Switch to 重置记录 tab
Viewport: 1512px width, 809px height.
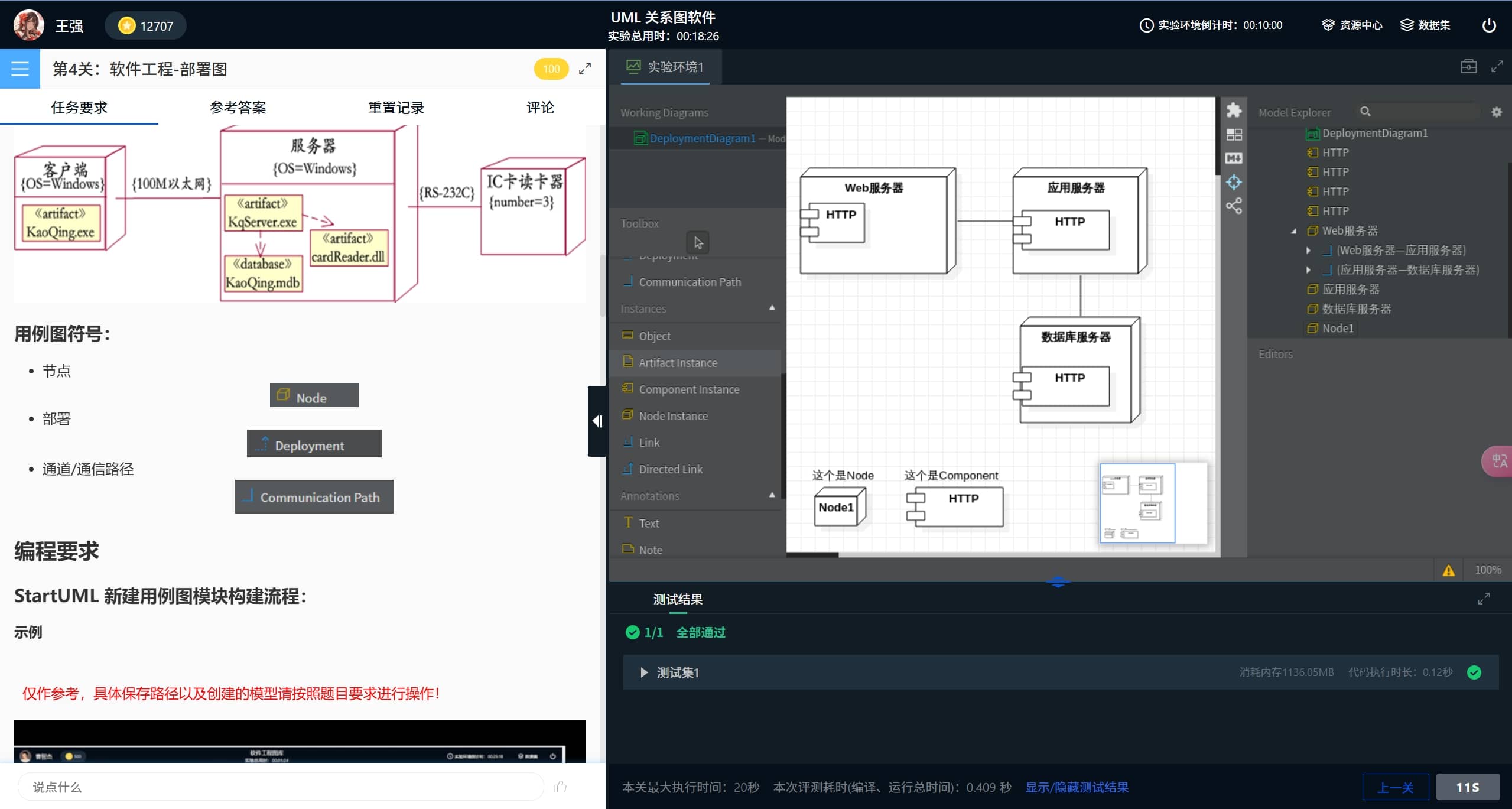pyautogui.click(x=396, y=108)
